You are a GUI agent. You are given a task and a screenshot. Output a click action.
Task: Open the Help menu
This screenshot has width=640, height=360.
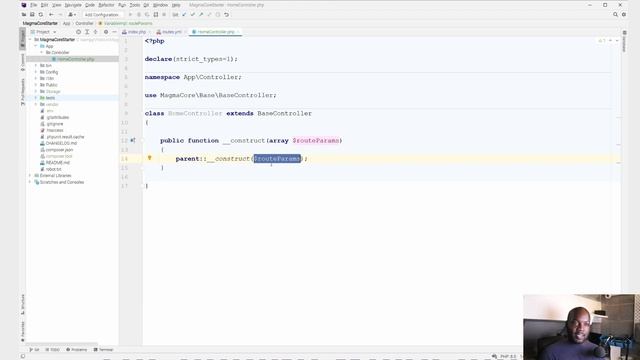pyautogui.click(x=176, y=5)
